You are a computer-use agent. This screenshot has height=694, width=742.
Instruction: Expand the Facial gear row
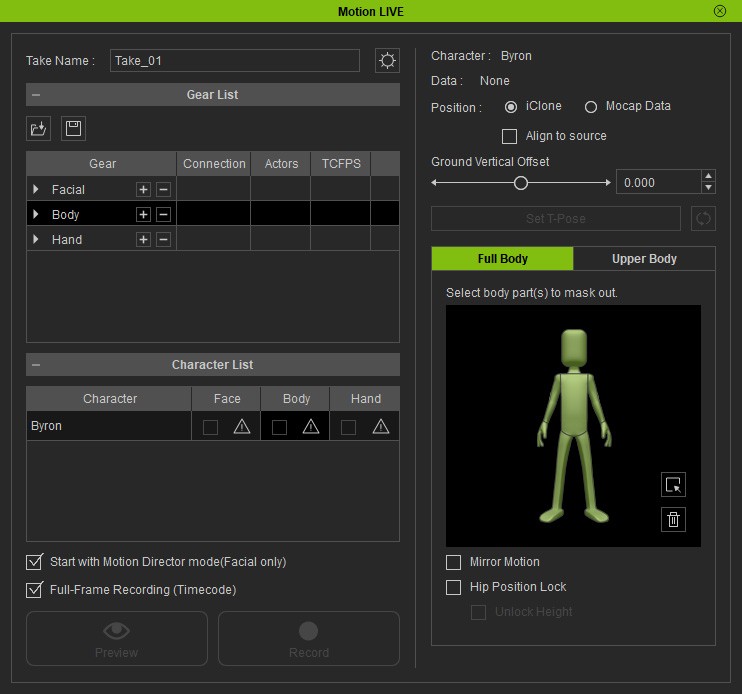(x=36, y=190)
